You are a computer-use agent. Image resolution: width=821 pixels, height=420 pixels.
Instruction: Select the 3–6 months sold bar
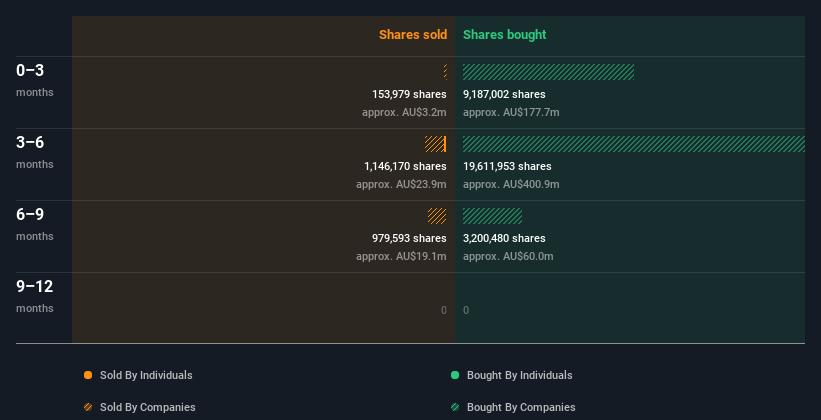click(436, 144)
